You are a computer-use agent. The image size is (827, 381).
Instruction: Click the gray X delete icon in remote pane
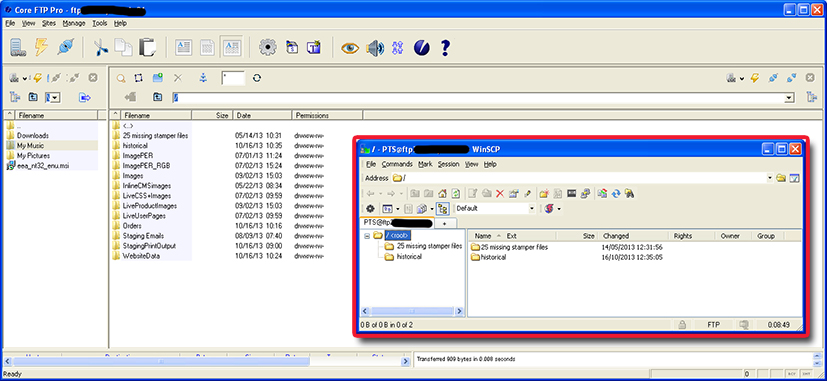pyautogui.click(x=178, y=78)
